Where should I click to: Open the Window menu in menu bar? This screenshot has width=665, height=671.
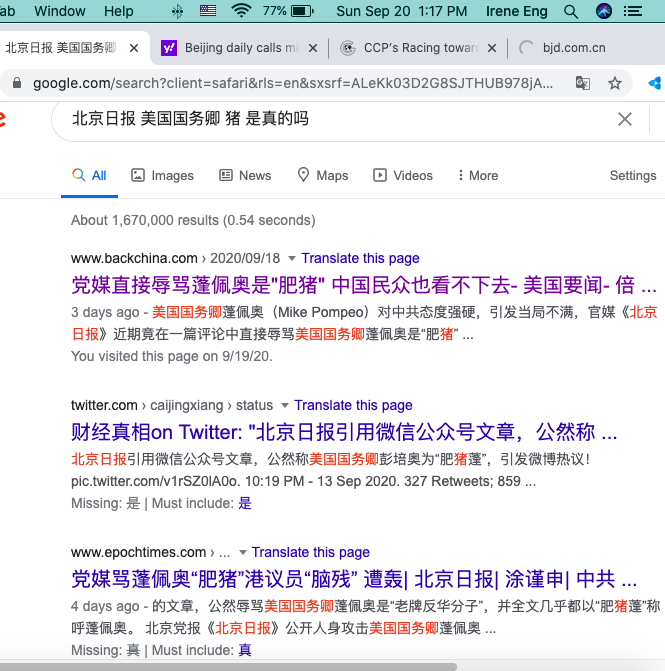(60, 11)
